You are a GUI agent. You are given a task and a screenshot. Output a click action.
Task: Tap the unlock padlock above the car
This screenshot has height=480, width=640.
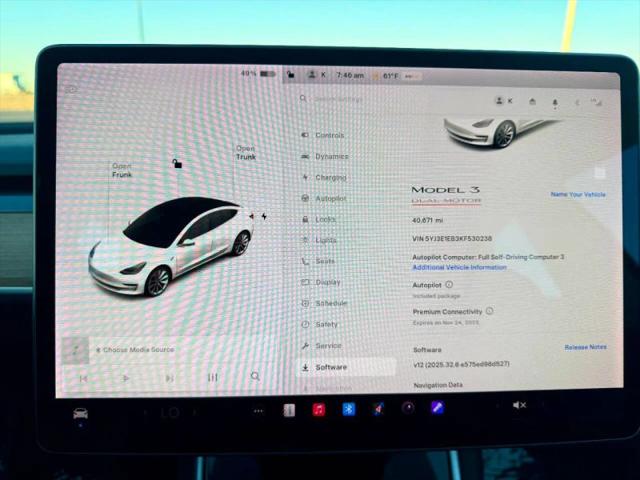coord(177,163)
